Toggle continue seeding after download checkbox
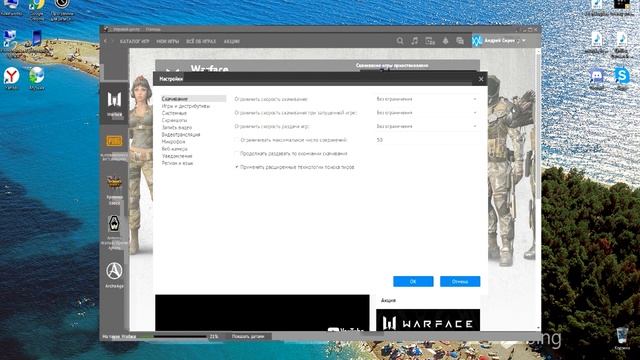 237,153
